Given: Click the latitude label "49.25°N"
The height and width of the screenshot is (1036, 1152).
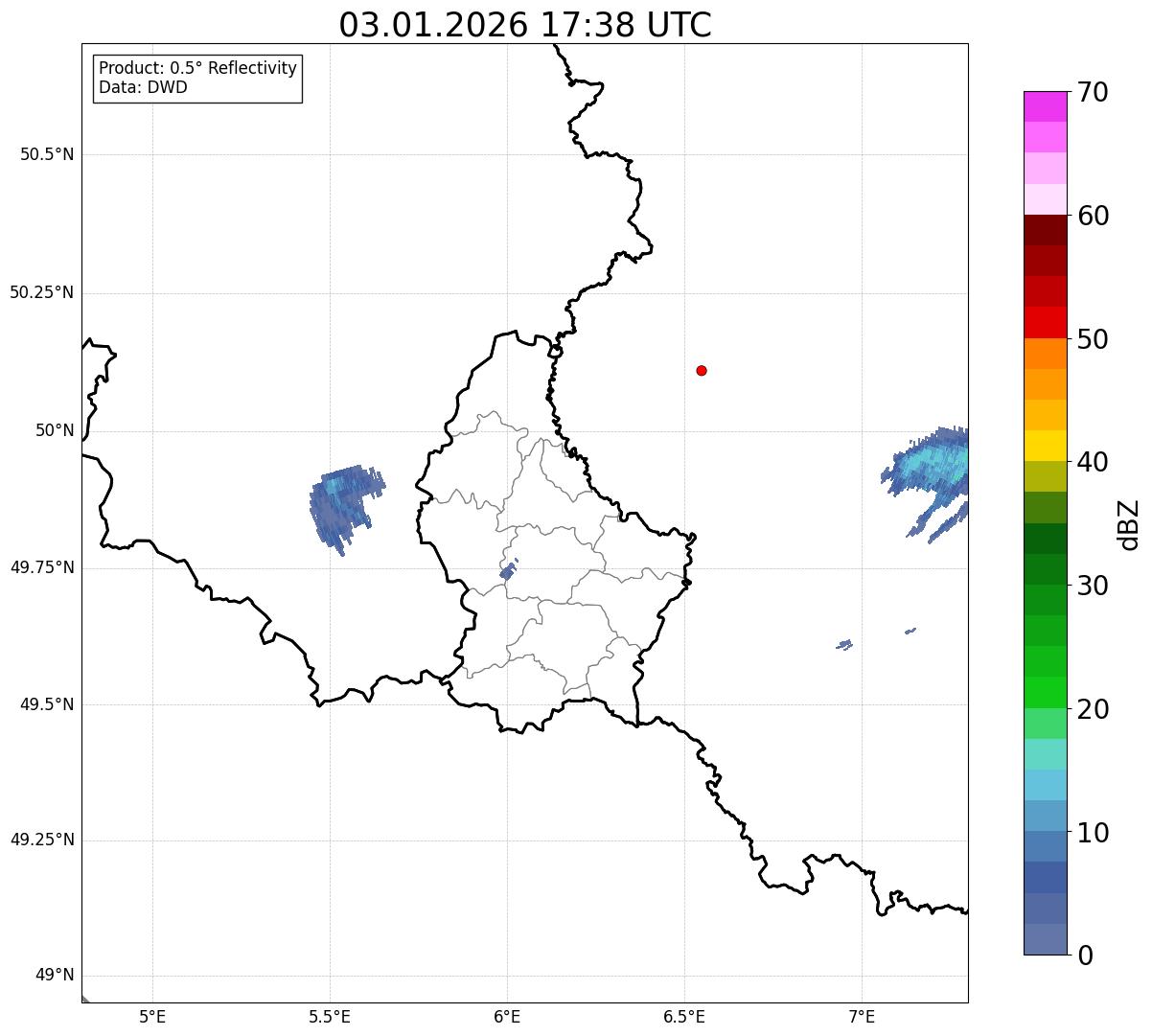Looking at the screenshot, I should click(x=42, y=840).
